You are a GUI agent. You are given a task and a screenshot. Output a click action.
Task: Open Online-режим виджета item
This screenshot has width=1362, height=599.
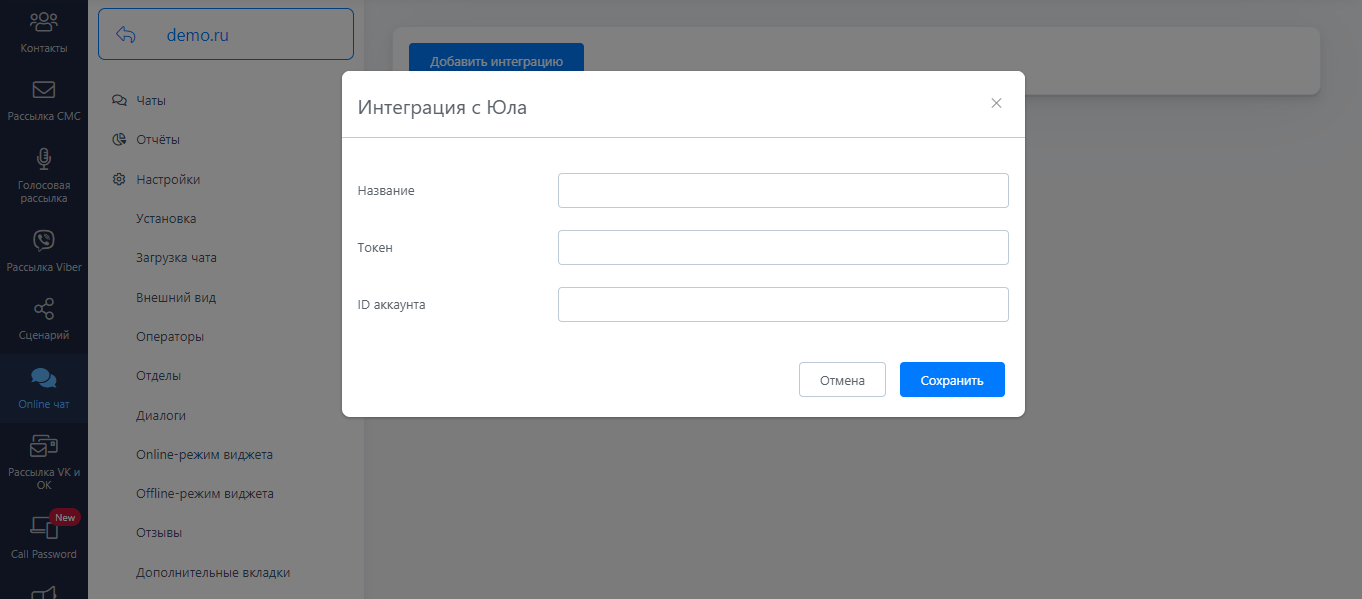pyautogui.click(x=204, y=455)
